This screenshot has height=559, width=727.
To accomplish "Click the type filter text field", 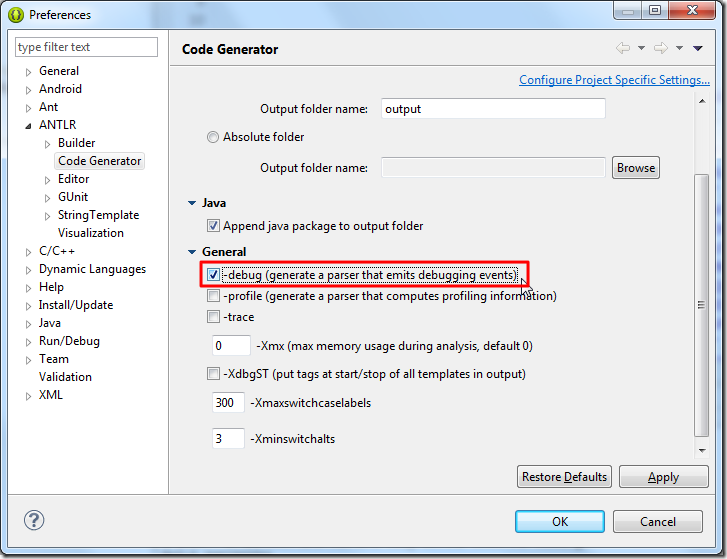I will click(87, 47).
